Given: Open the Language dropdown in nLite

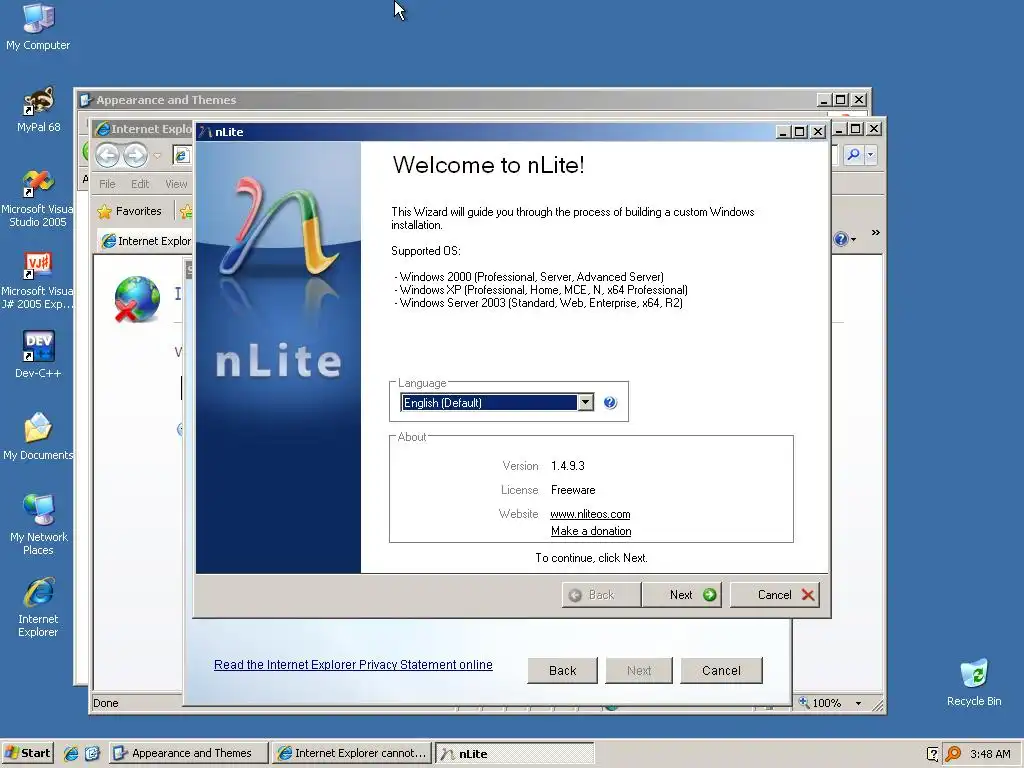Looking at the screenshot, I should click(586, 402).
